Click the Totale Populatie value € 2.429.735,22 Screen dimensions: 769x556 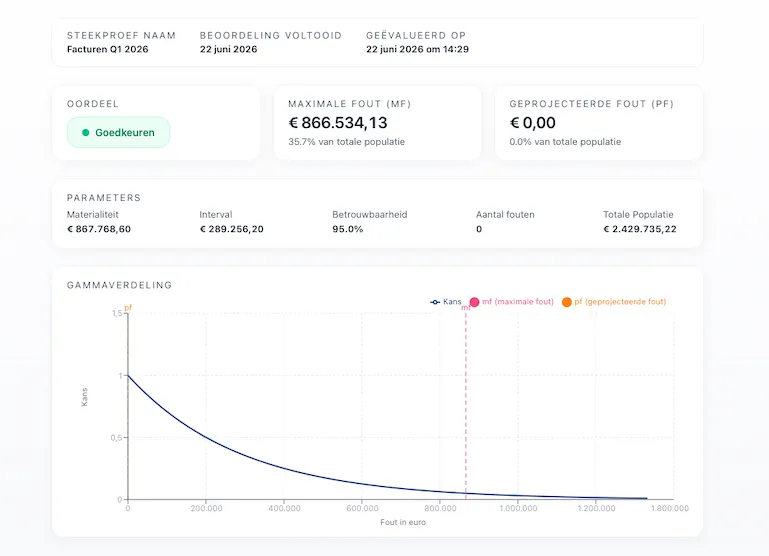coord(640,229)
